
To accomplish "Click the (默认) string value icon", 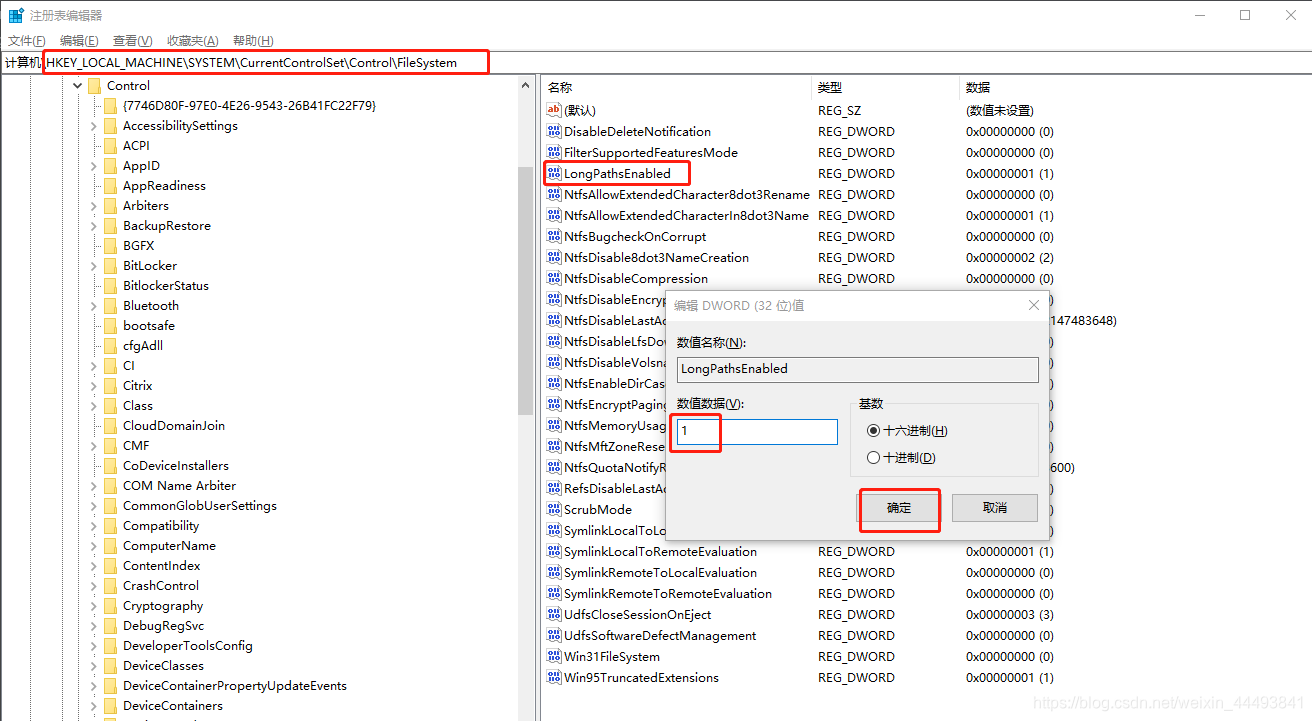I will tap(554, 110).
